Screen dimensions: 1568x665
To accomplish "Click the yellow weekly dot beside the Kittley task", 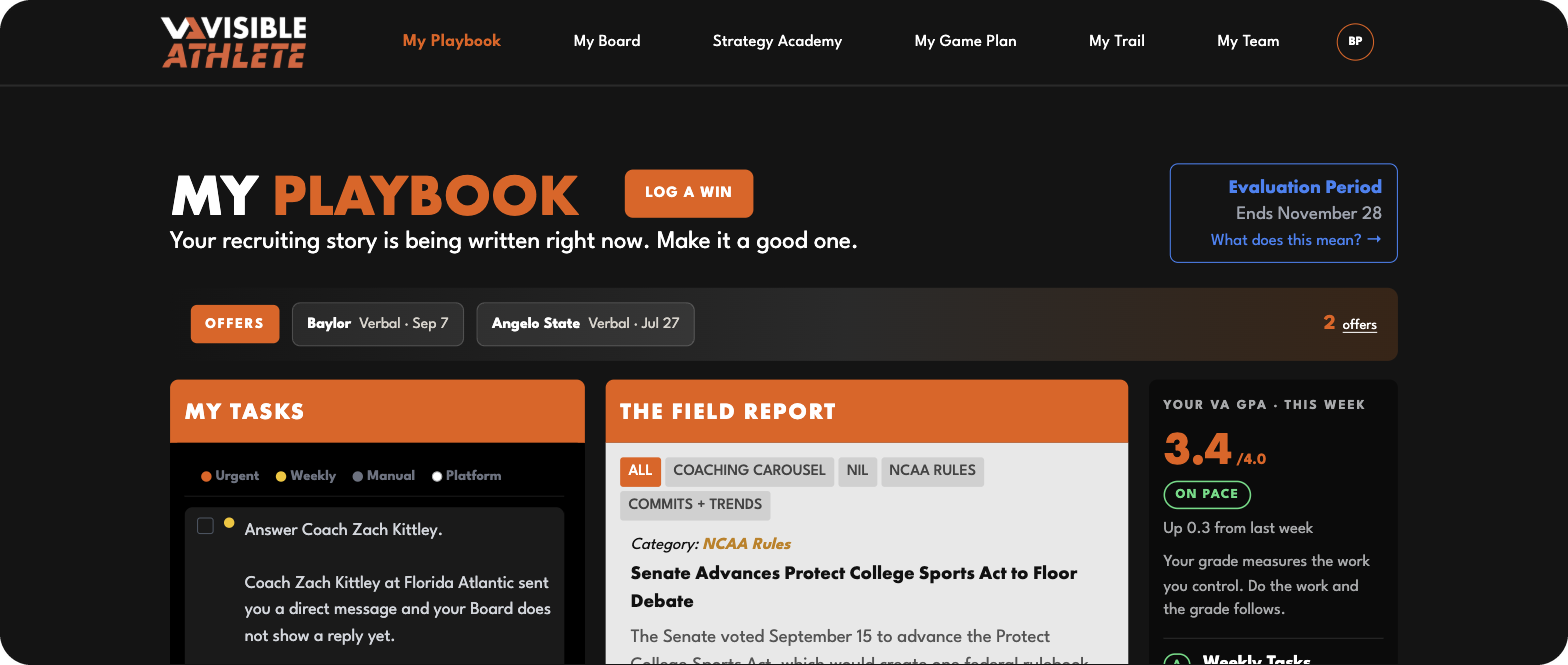I will 229,523.
